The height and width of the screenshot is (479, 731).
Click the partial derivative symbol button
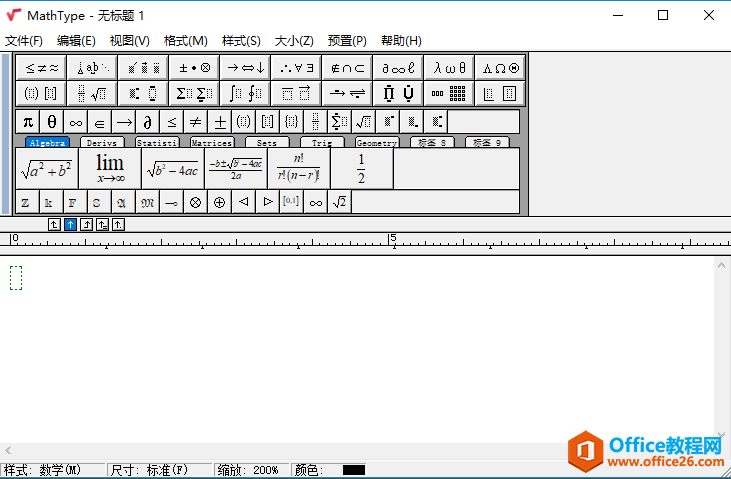point(147,122)
